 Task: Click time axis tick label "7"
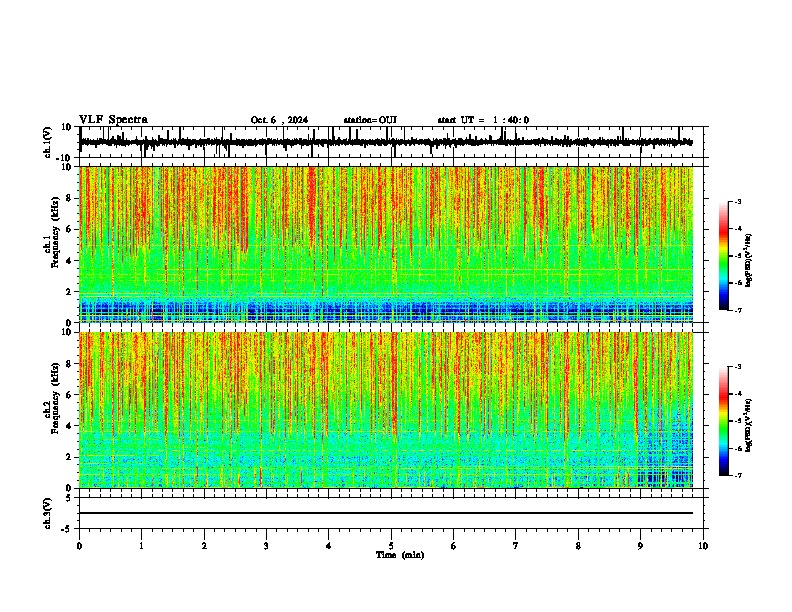coord(516,546)
